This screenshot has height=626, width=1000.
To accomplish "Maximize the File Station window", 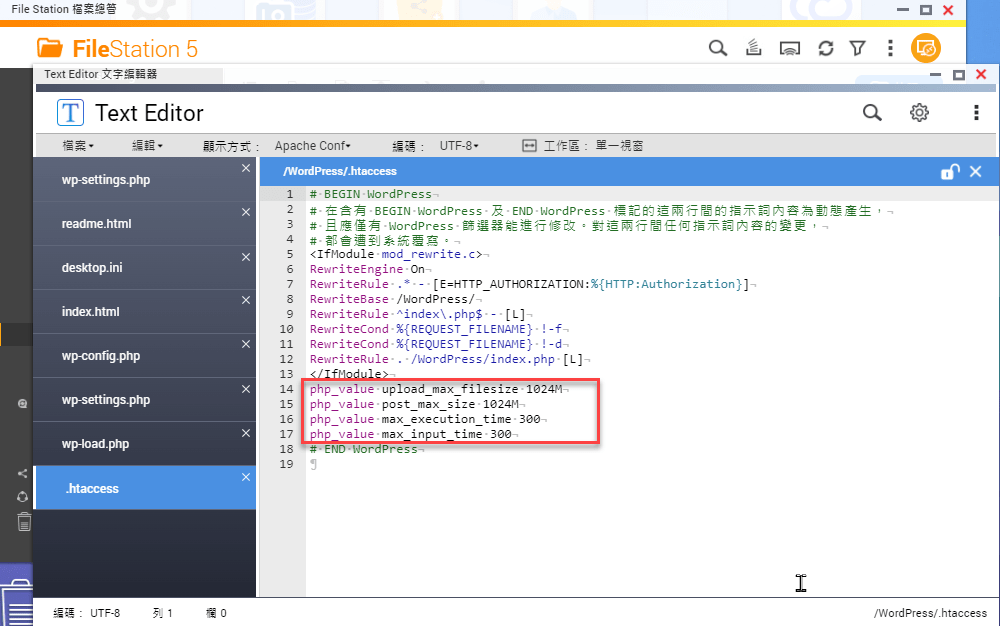I will pos(926,10).
